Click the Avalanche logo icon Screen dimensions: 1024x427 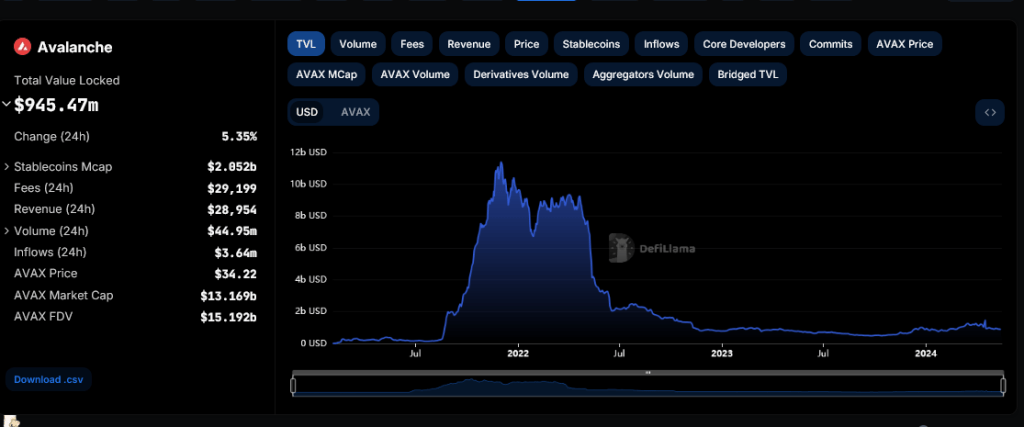[x=23, y=47]
